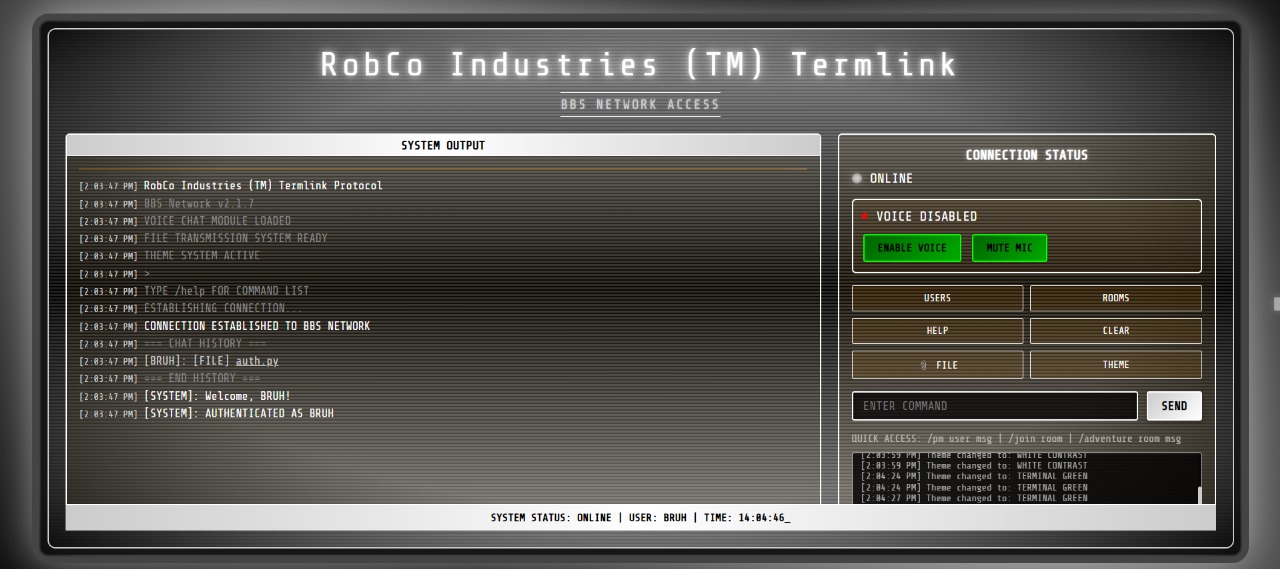
Task: Click the SYSTEM STATUS bar text
Action: pyautogui.click(x=640, y=518)
